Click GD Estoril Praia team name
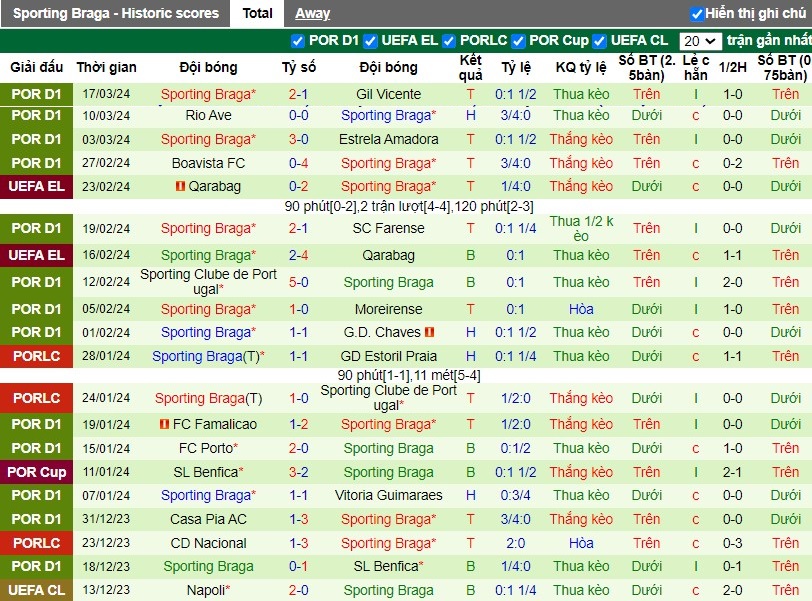 tap(388, 356)
